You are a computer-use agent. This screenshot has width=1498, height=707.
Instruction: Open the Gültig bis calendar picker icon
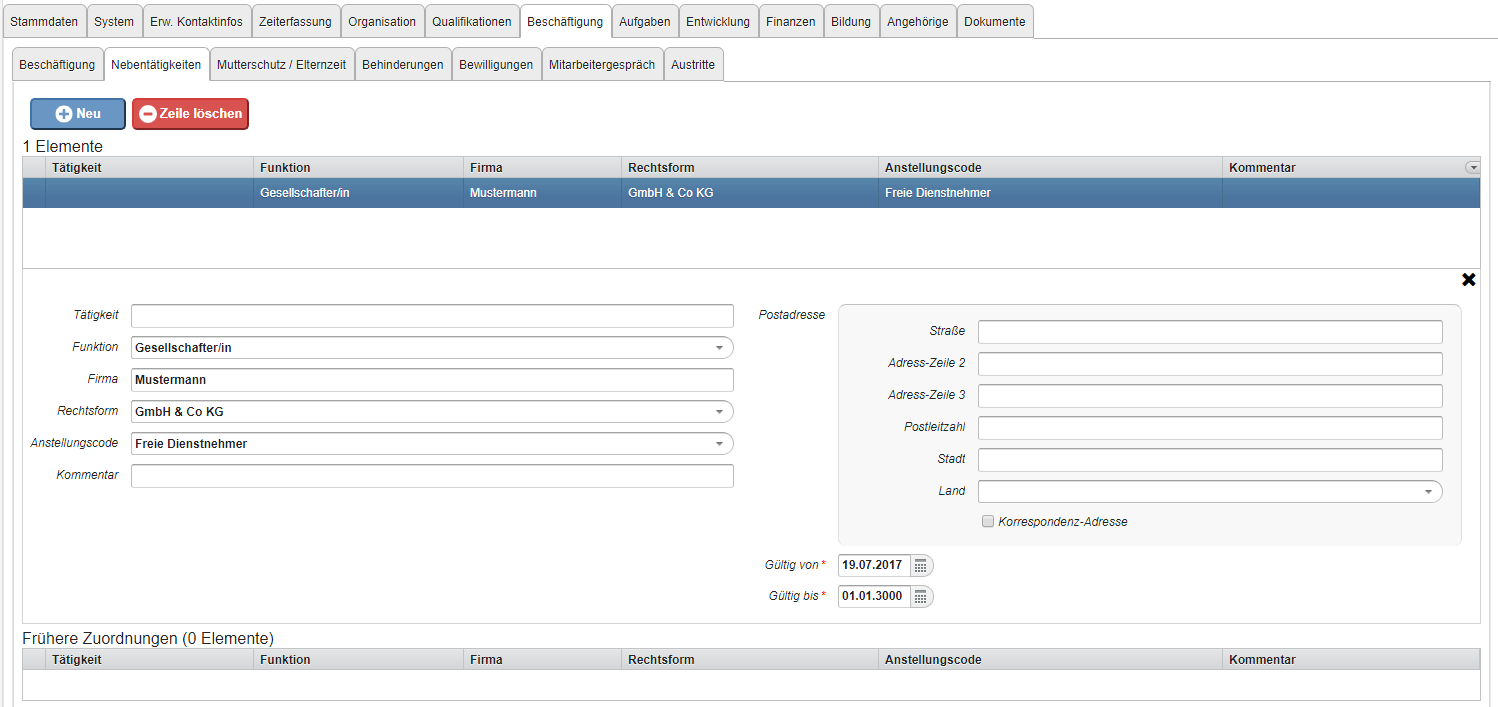(921, 597)
